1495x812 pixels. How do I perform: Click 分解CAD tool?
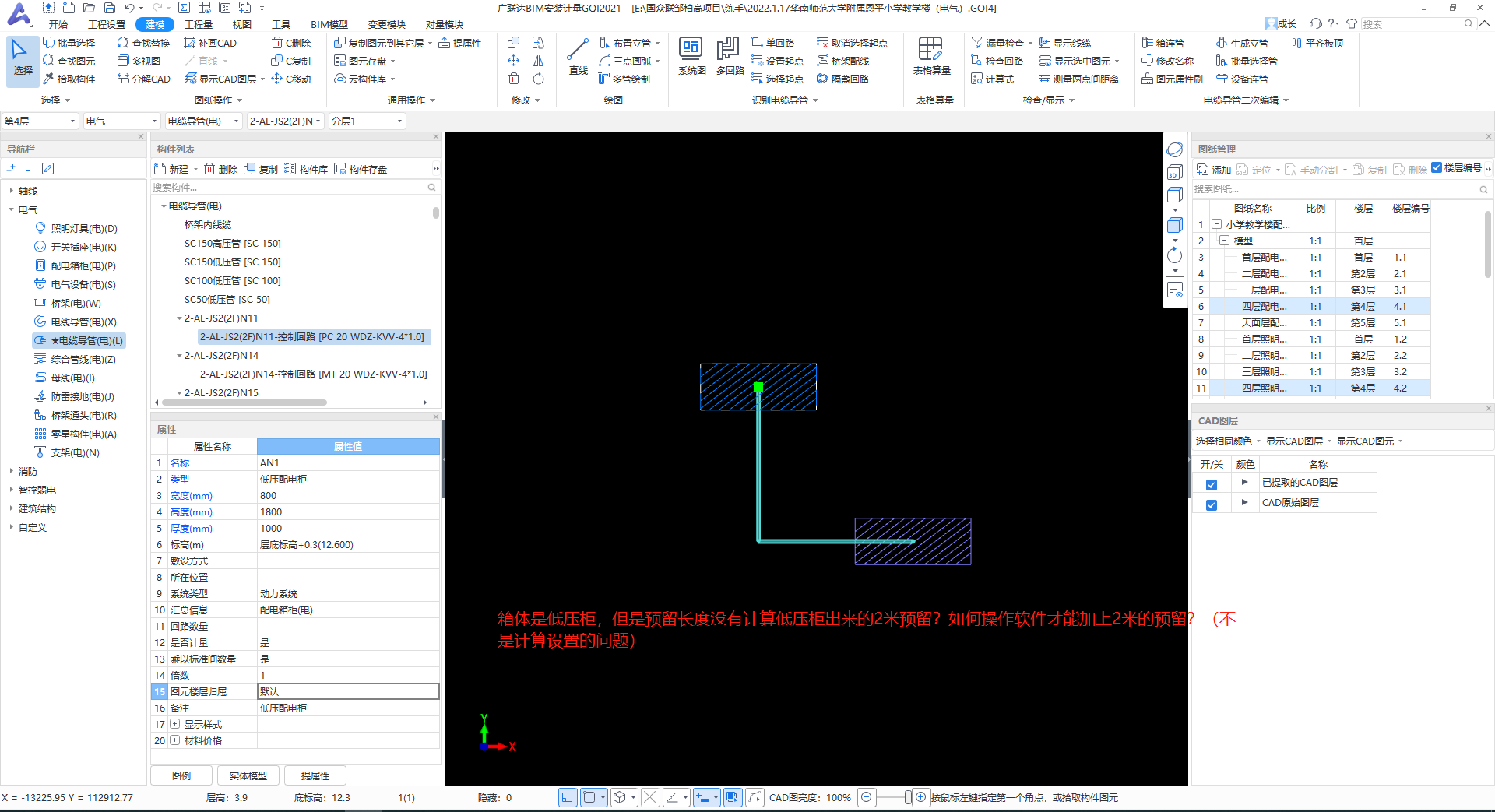(x=143, y=79)
